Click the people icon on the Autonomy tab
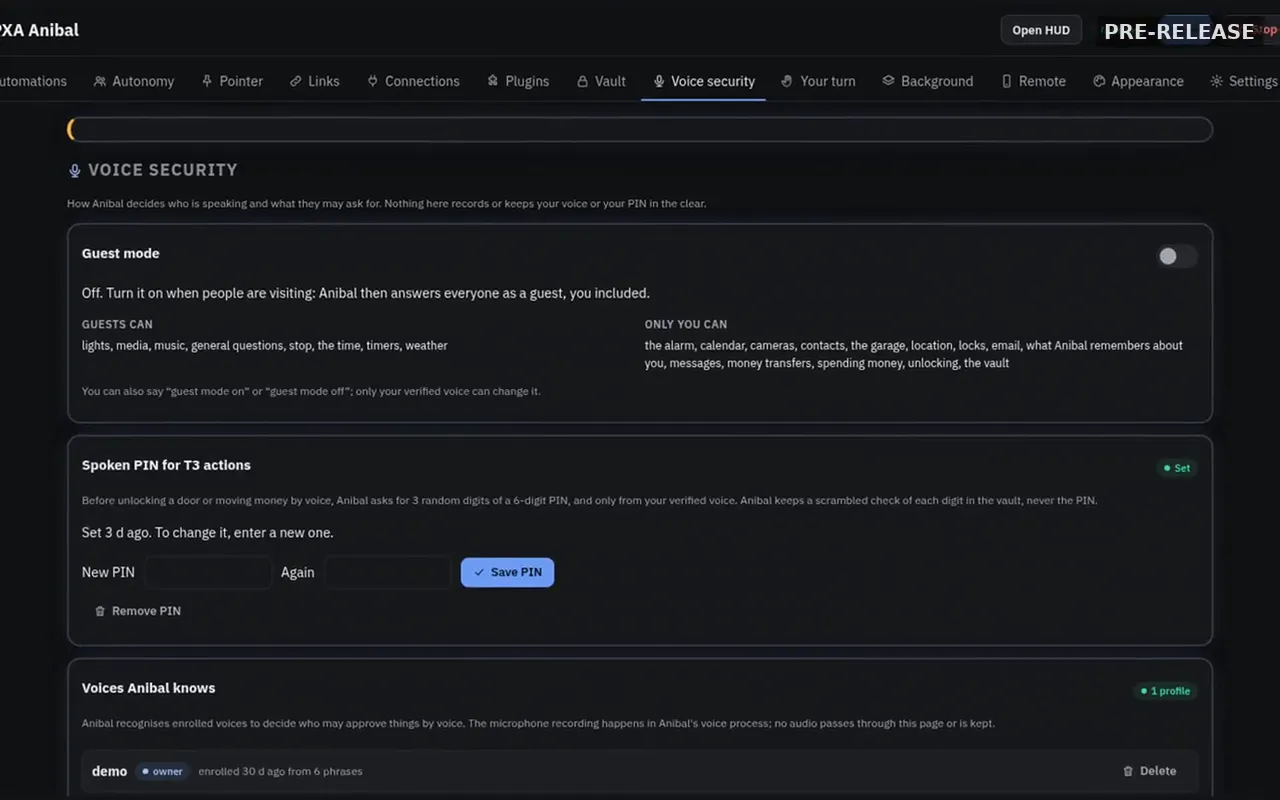Screen dimensions: 1280x800 (x=100, y=81)
